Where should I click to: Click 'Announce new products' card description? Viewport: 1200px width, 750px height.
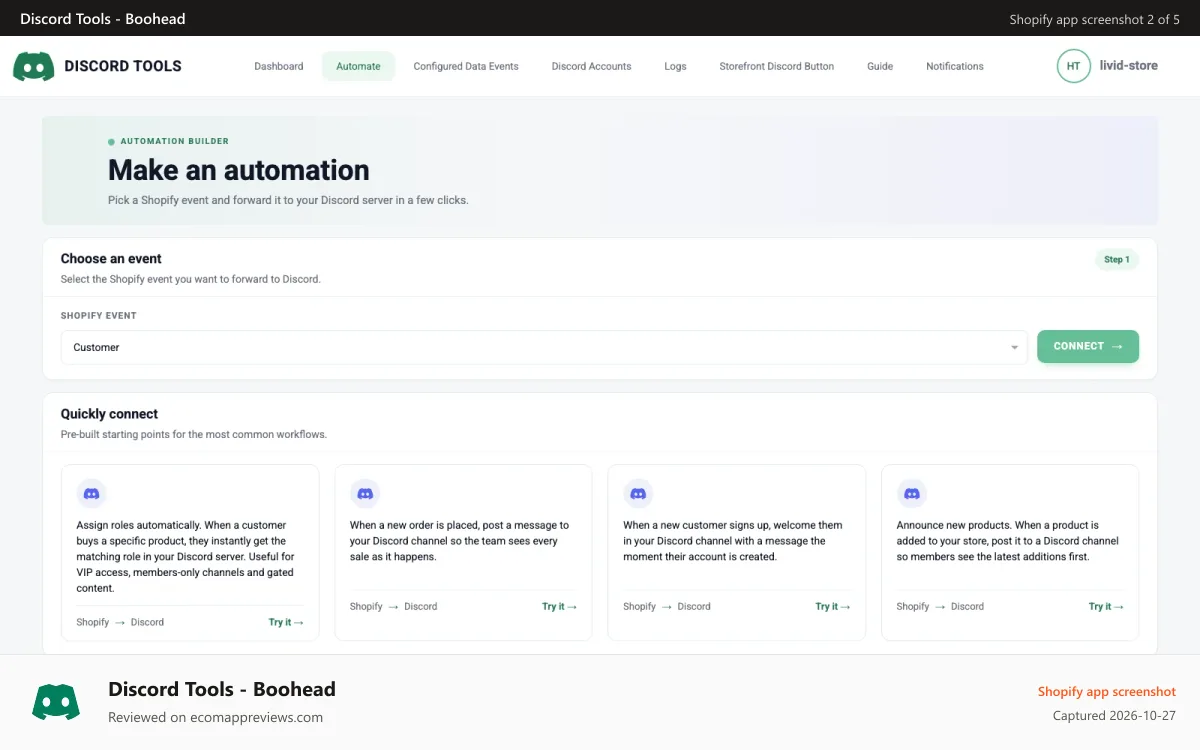(1008, 541)
